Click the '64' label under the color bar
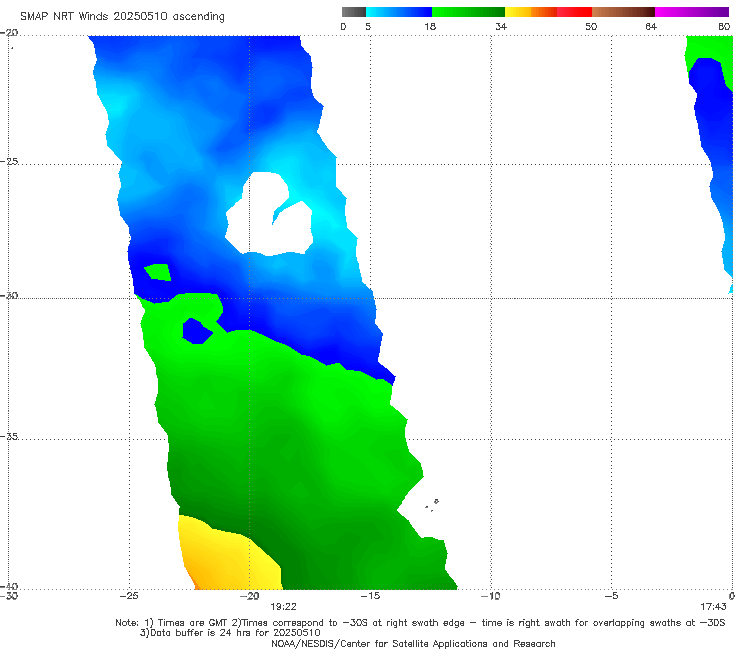This screenshot has width=740, height=650. click(x=651, y=27)
